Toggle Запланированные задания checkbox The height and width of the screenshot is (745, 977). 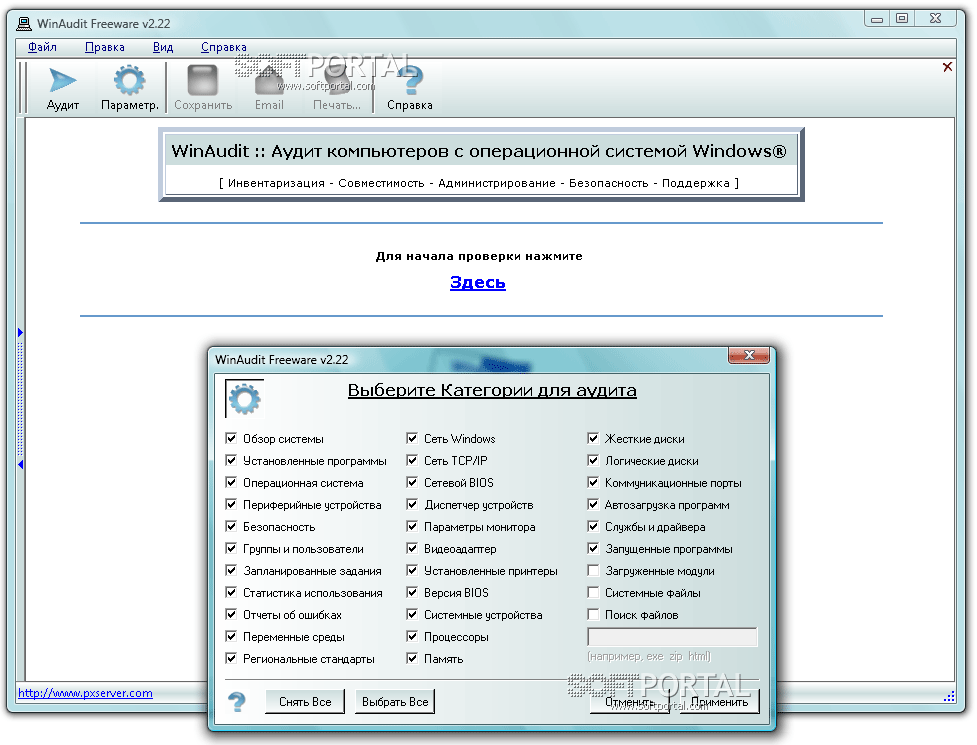[x=231, y=571]
